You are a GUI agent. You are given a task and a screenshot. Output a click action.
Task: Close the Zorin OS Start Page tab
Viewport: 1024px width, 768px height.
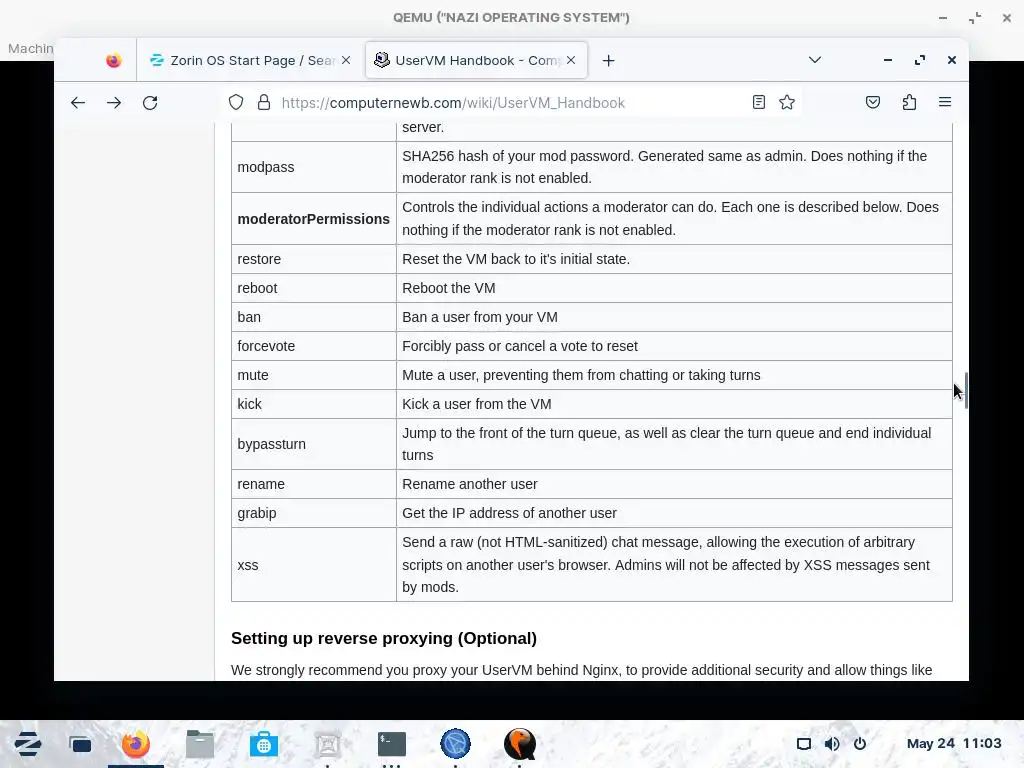click(x=346, y=60)
